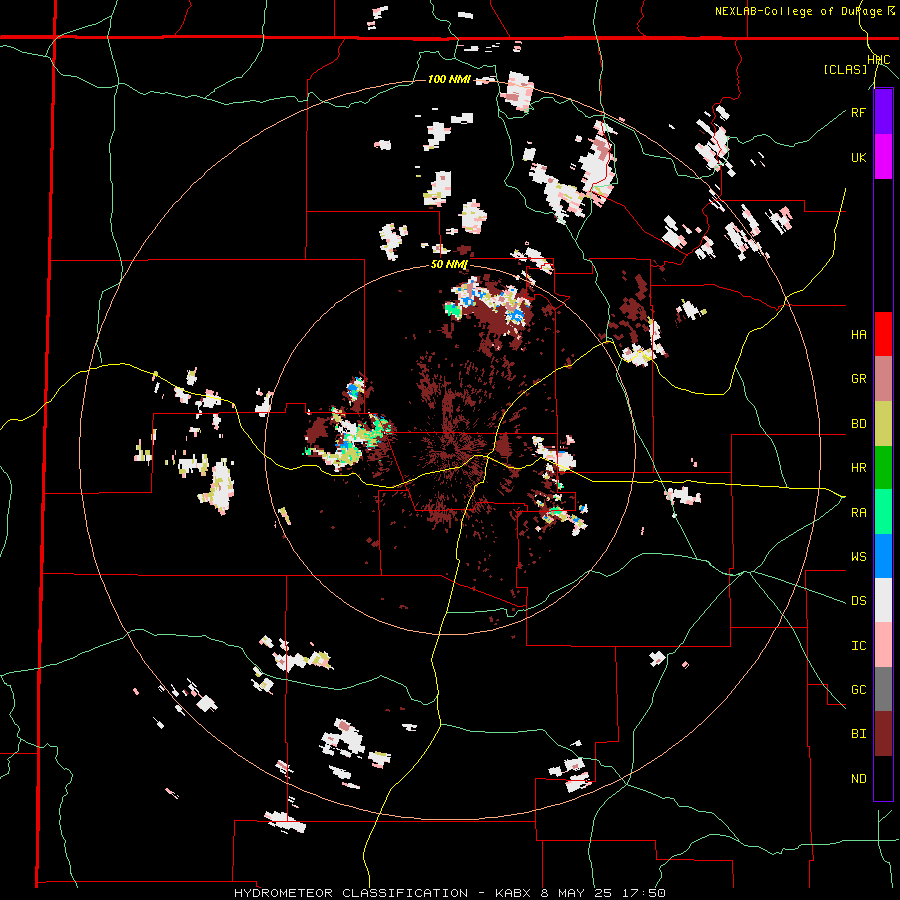Click the HR heavy rain green swatch
The height and width of the screenshot is (900, 900).
point(883,468)
